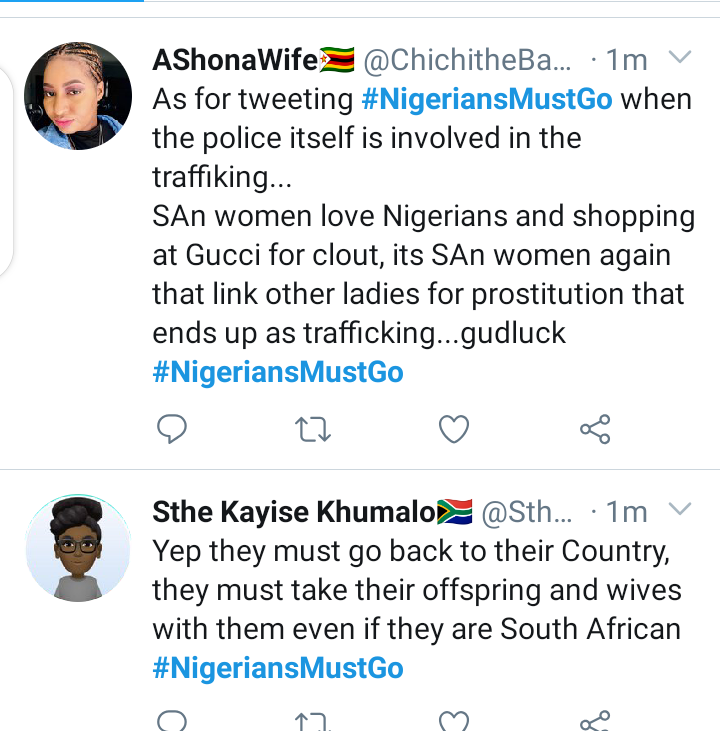The width and height of the screenshot is (720, 731).
Task: Open Sthe Kayise Khumalo display name
Action: point(295,512)
